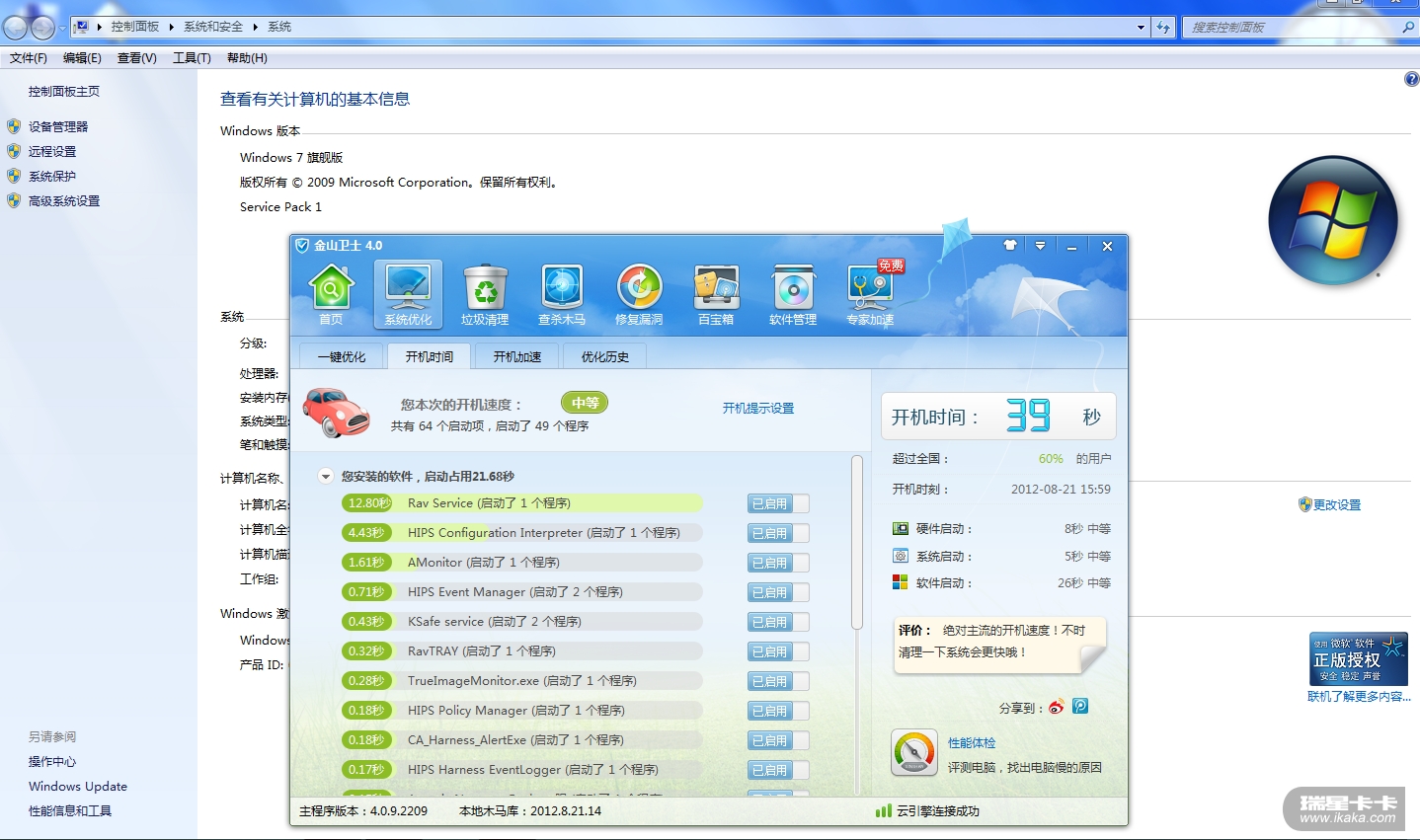Click the 更改设置 link

(1337, 504)
